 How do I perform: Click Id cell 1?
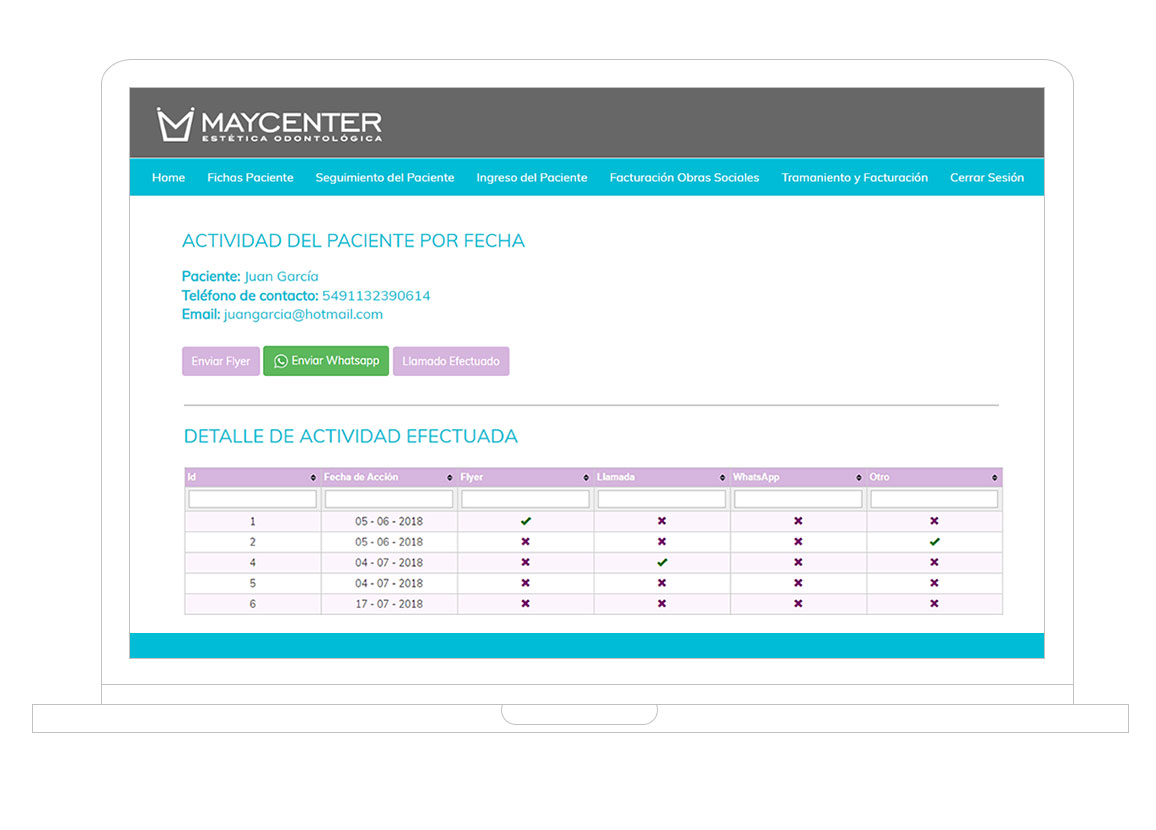point(252,521)
